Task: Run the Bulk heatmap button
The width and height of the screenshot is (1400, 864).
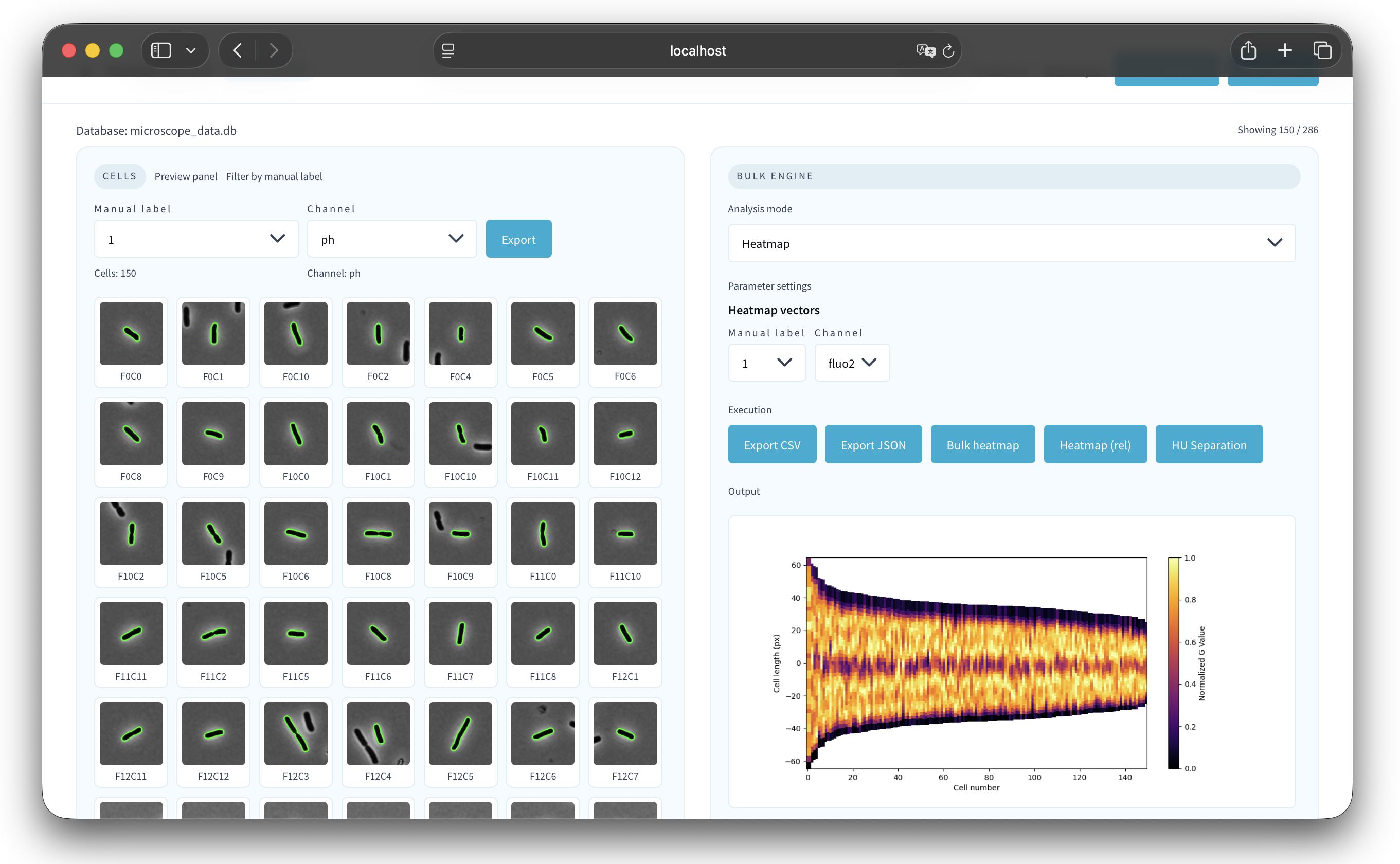Action: pyautogui.click(x=982, y=444)
